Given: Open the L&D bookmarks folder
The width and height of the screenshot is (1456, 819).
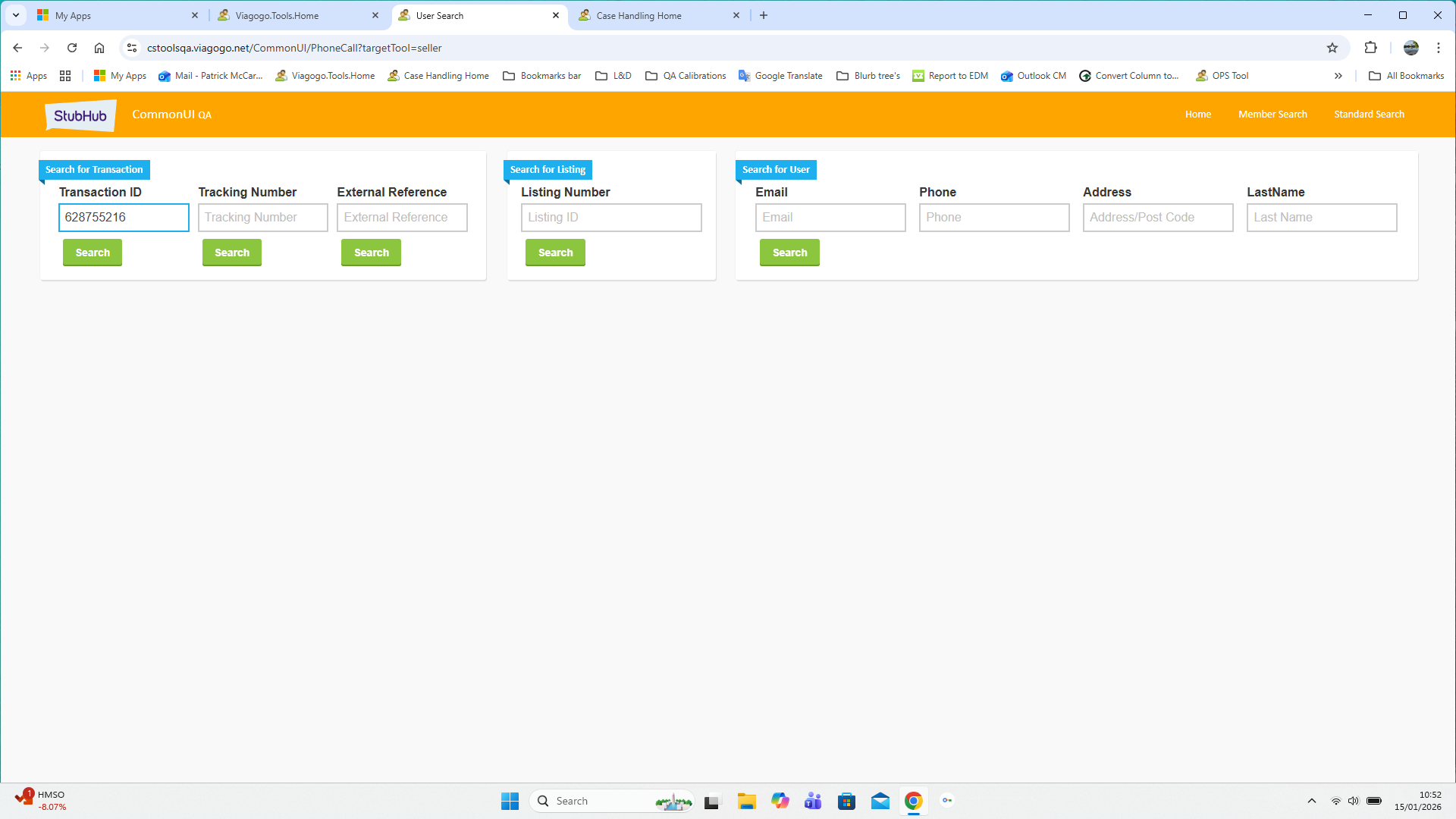Looking at the screenshot, I should [x=613, y=76].
